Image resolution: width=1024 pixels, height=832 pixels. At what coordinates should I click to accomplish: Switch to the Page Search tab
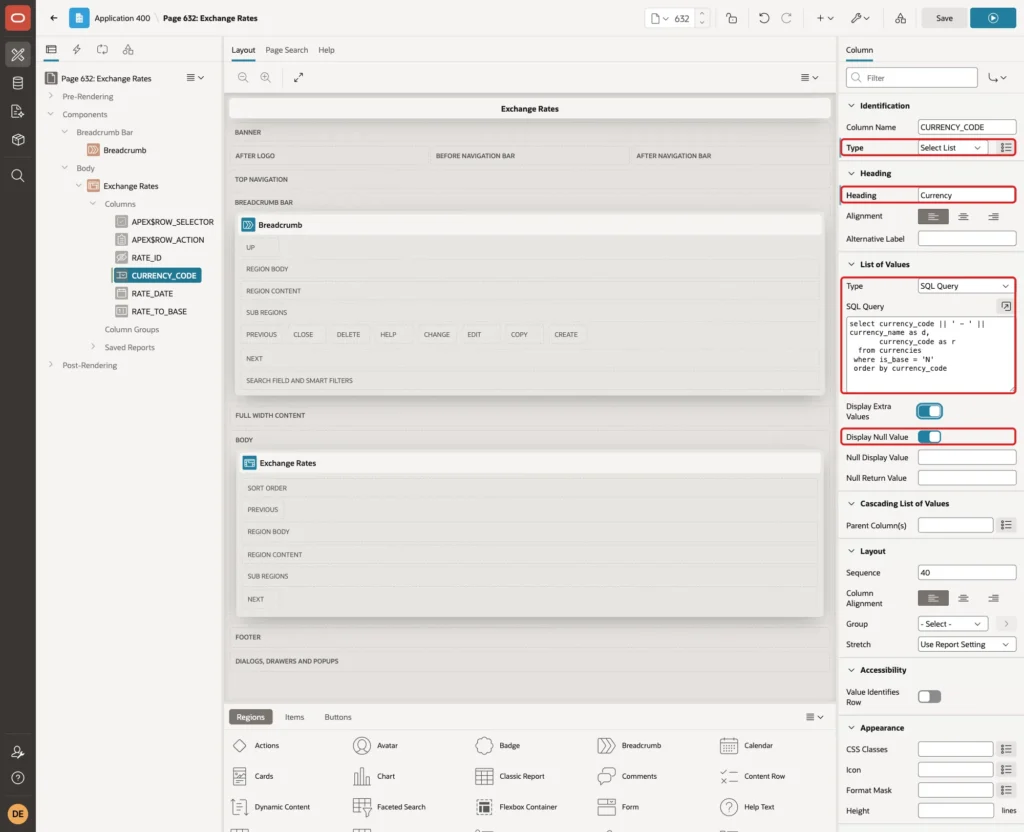coord(287,50)
